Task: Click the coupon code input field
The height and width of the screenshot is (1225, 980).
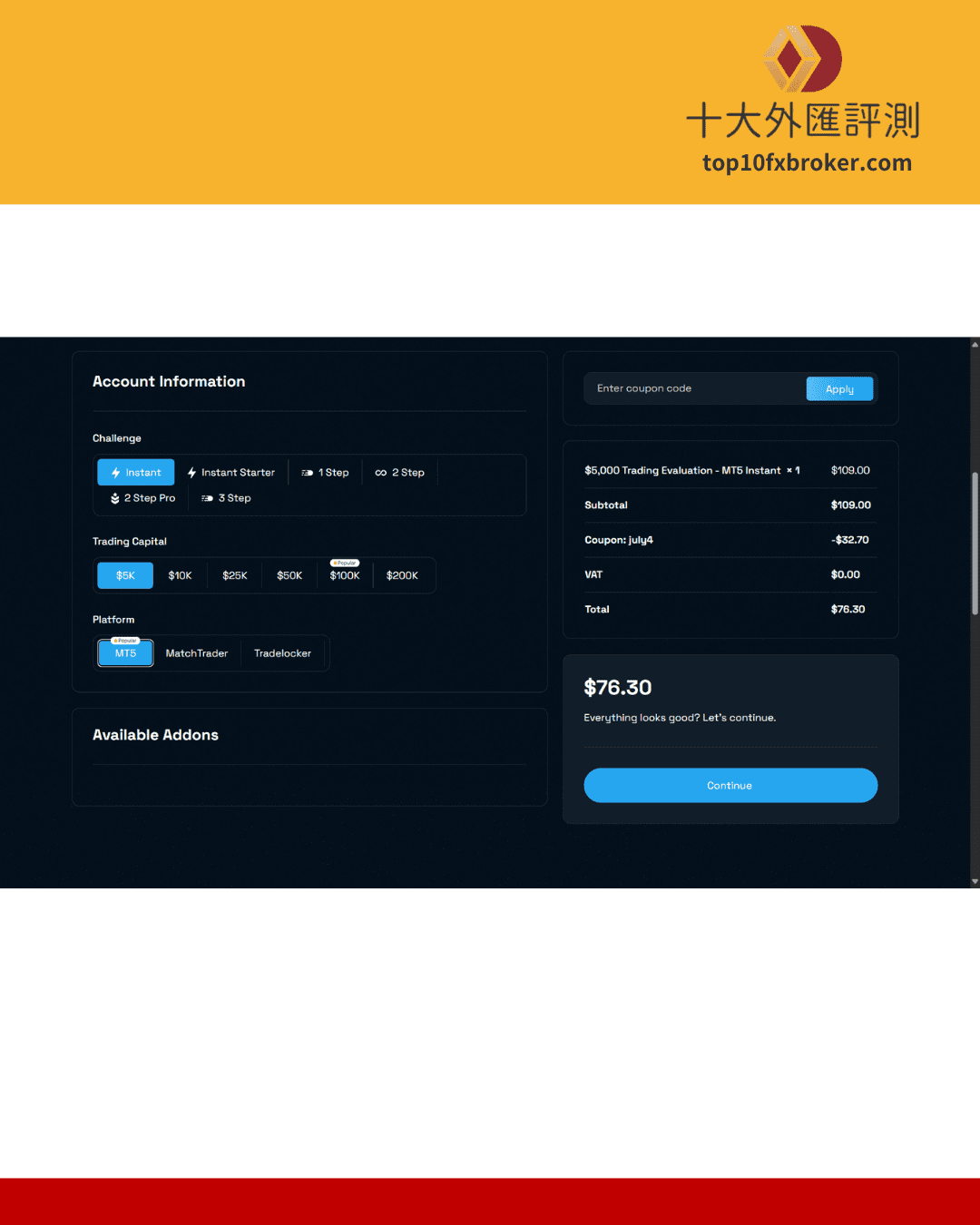Action: click(x=694, y=388)
